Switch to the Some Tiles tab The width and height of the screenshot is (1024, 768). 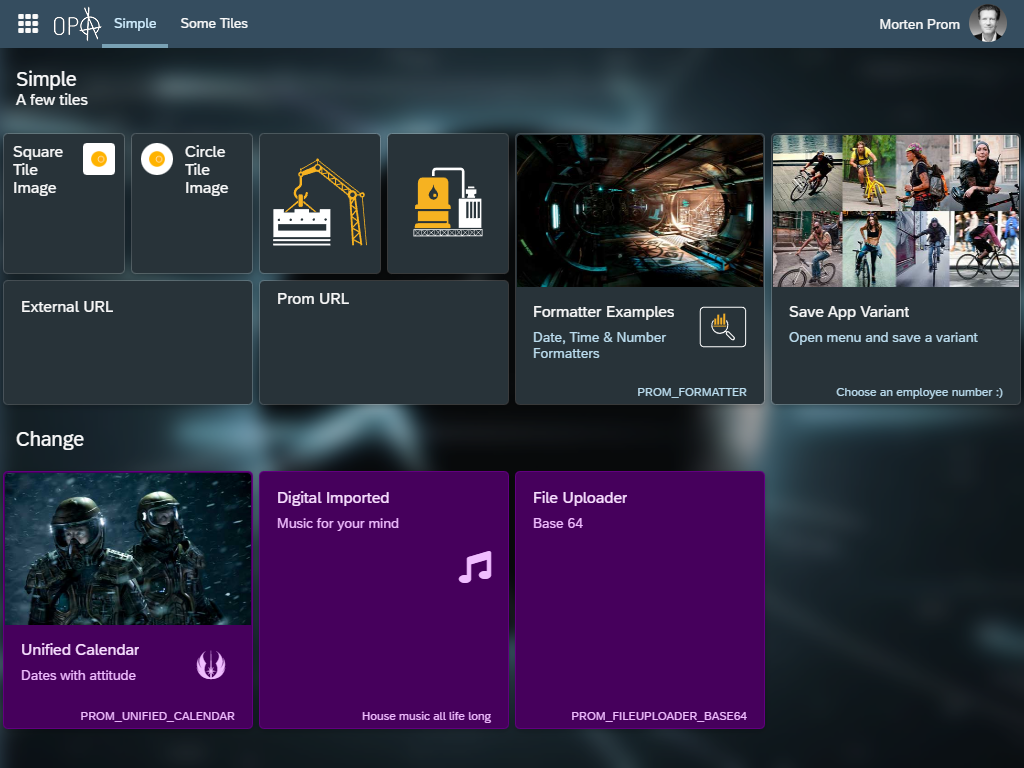(214, 23)
